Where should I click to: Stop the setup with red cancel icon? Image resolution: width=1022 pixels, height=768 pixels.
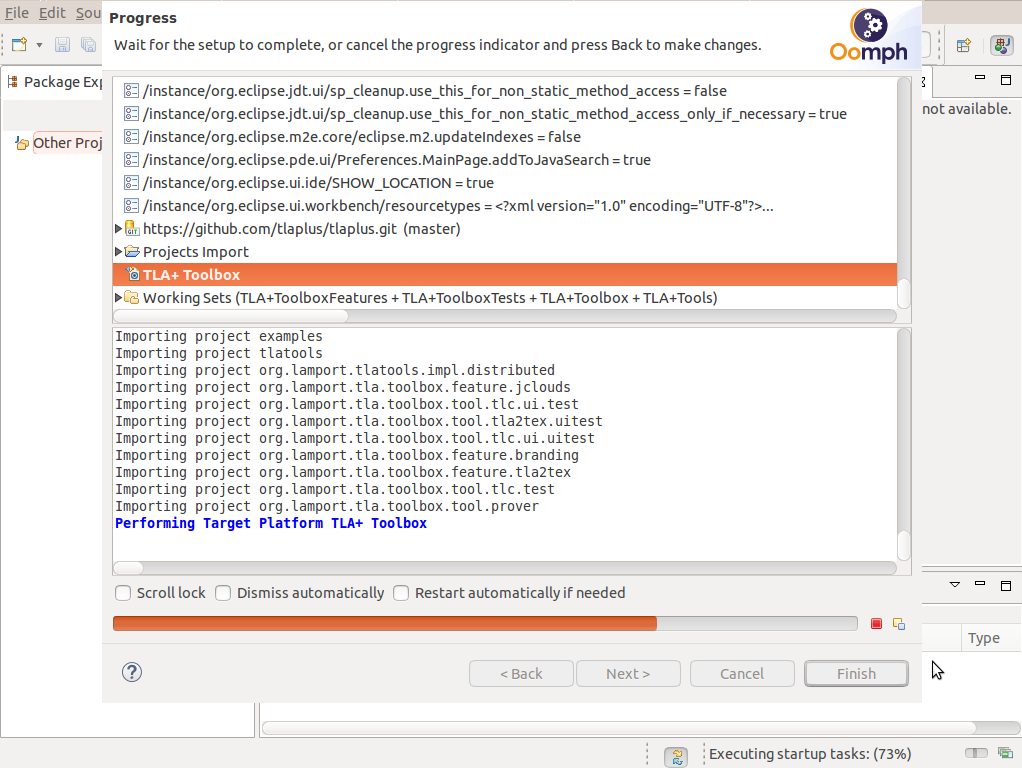coord(876,624)
